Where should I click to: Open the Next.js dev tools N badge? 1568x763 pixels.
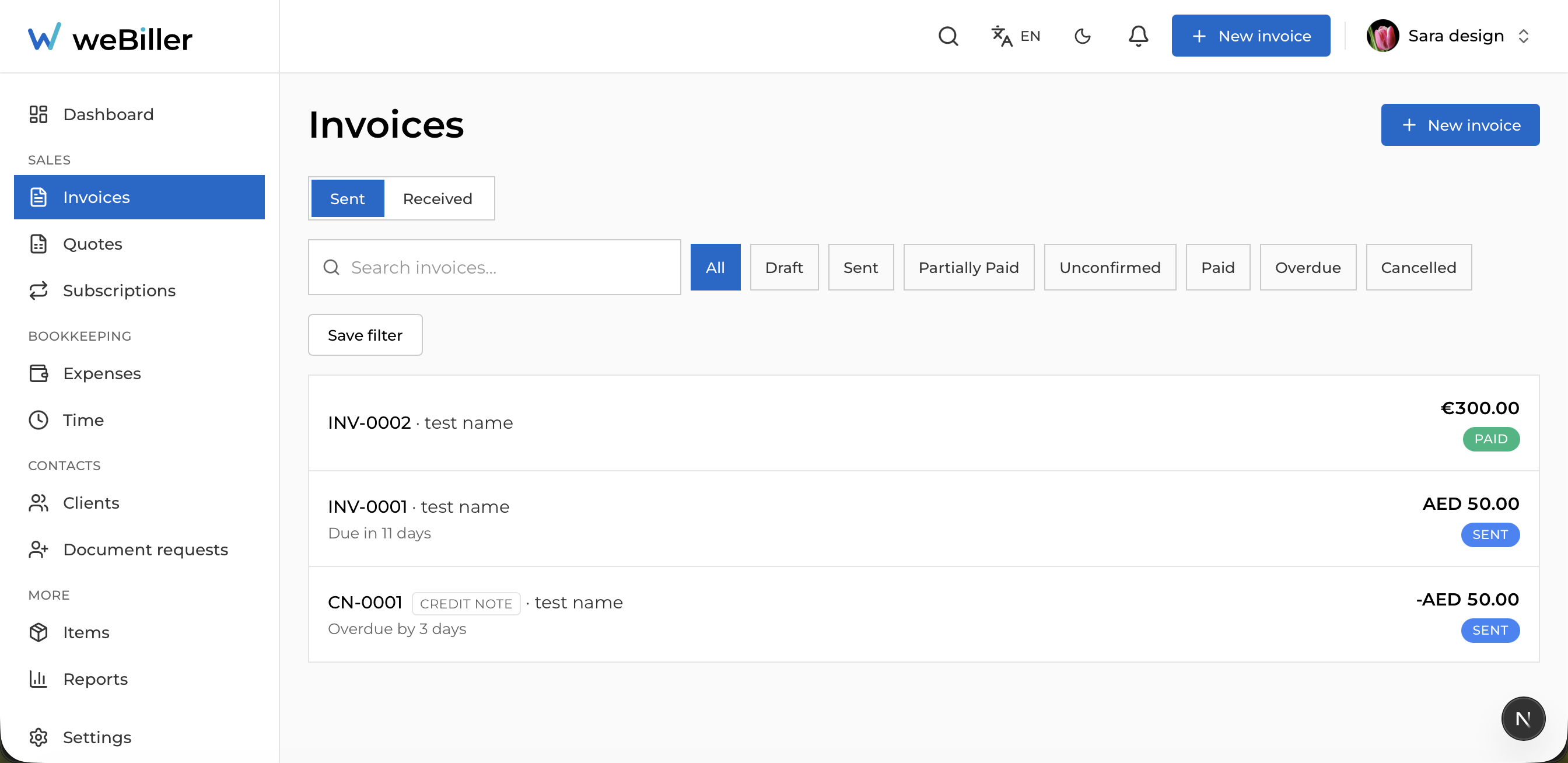click(1522, 719)
